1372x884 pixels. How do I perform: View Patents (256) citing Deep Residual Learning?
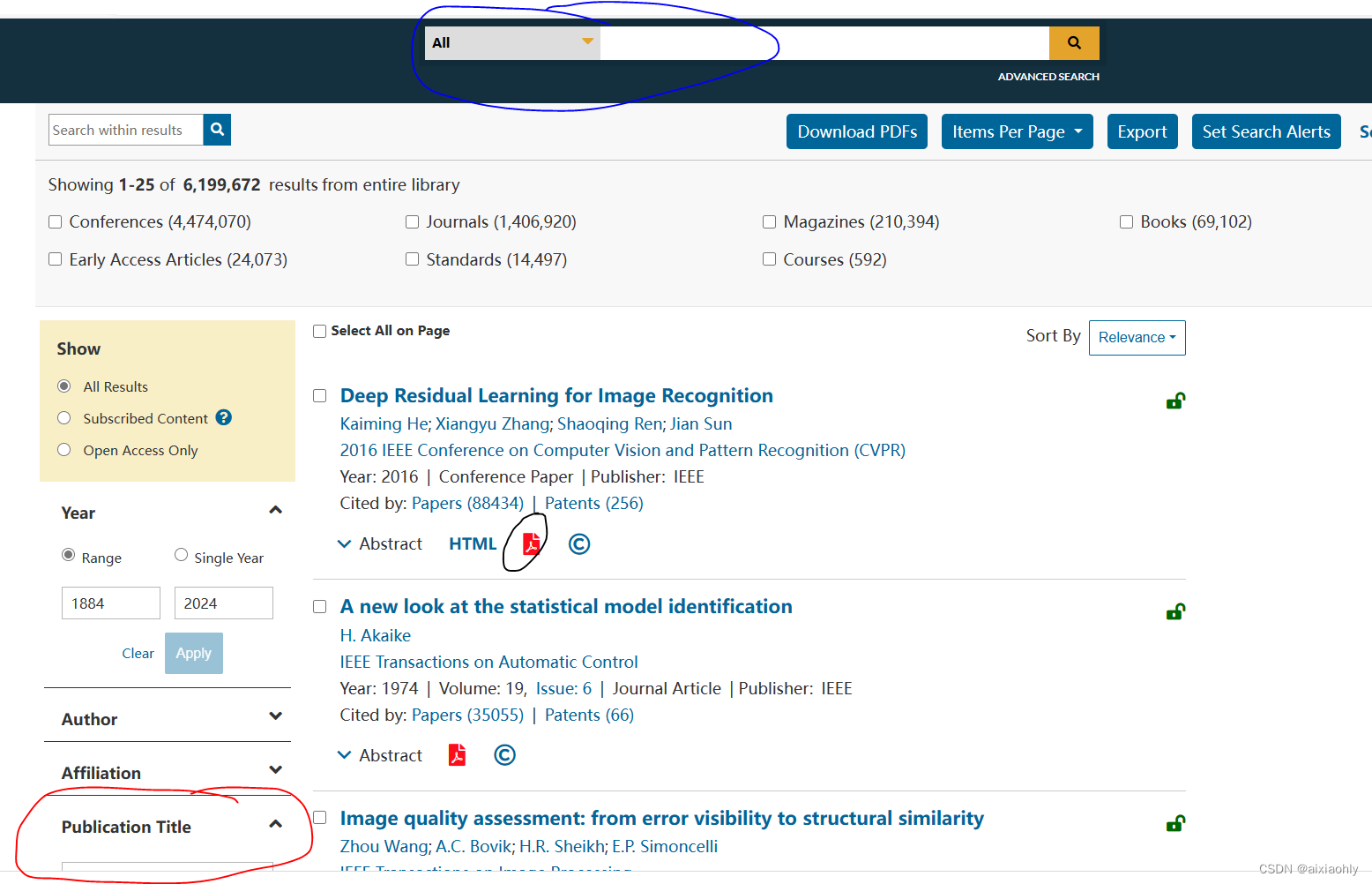click(594, 503)
